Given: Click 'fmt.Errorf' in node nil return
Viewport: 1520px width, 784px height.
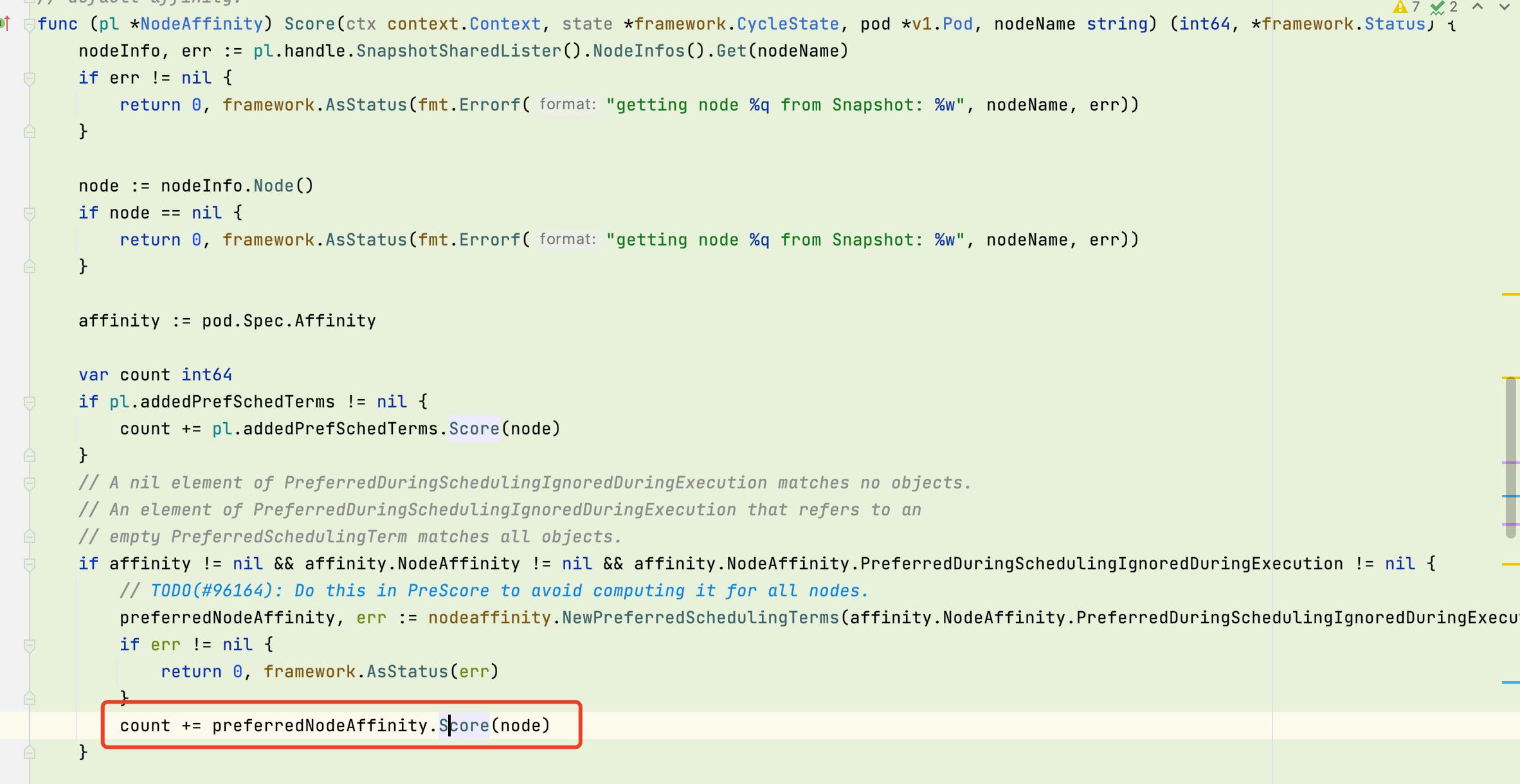Looking at the screenshot, I should pyautogui.click(x=469, y=240).
